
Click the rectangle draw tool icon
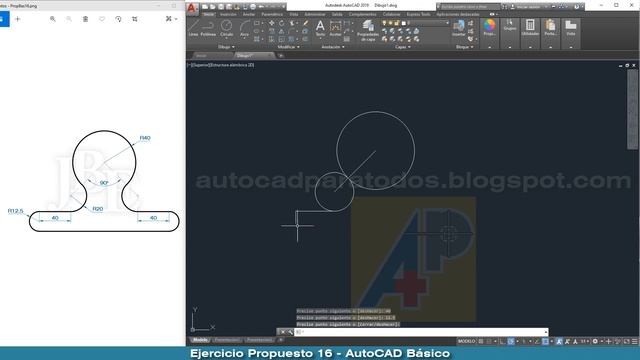coord(257,23)
